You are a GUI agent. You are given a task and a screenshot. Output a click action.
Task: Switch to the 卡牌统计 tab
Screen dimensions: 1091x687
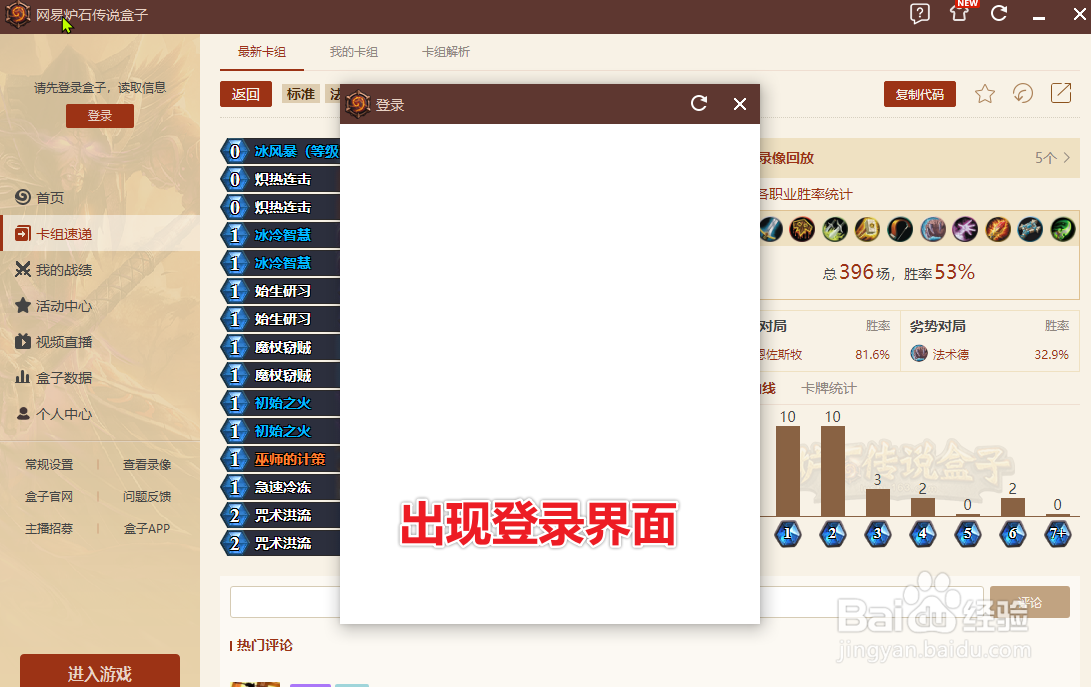(829, 388)
